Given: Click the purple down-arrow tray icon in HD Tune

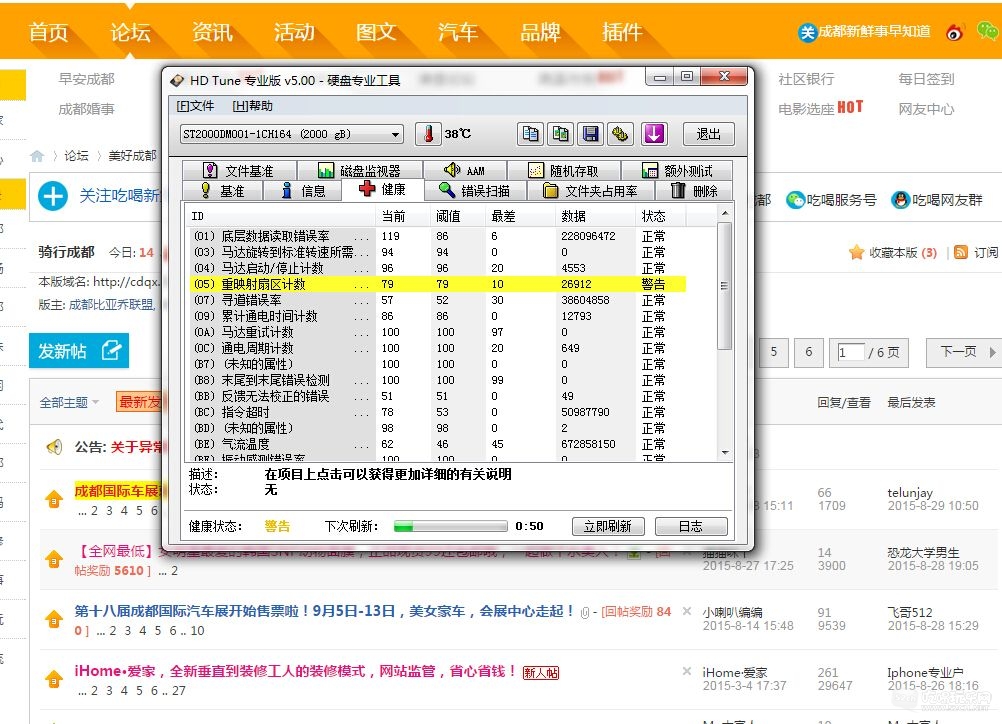Looking at the screenshot, I should tap(654, 134).
